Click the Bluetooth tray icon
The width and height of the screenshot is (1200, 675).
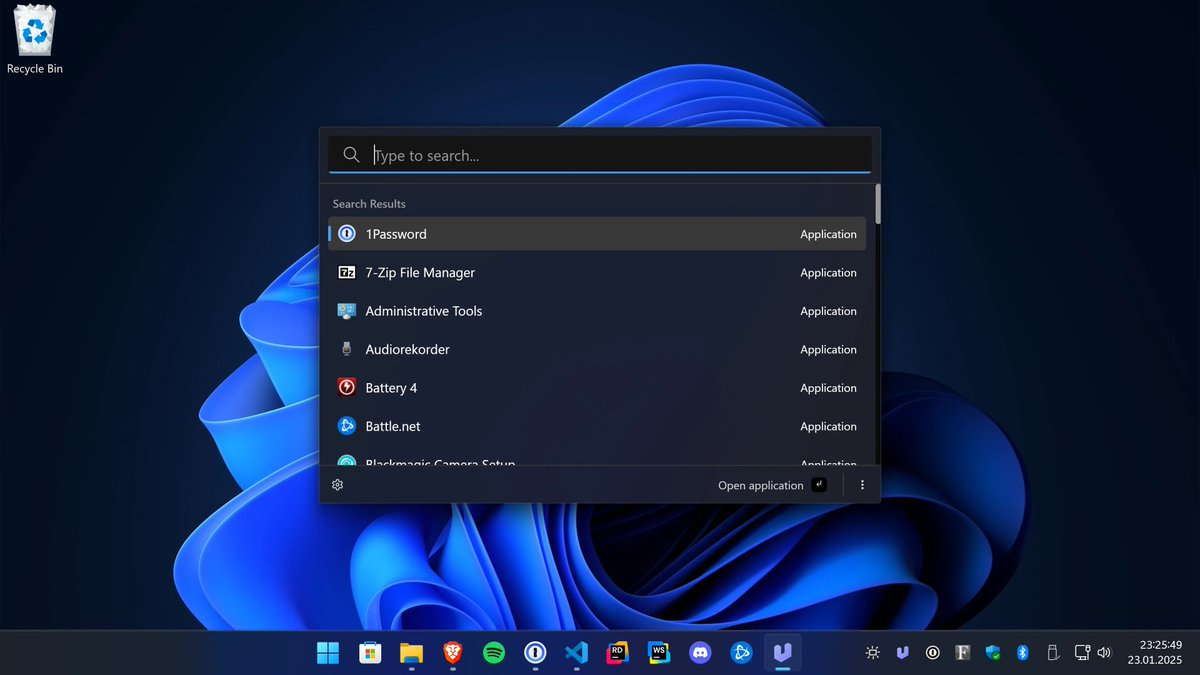(x=1023, y=653)
